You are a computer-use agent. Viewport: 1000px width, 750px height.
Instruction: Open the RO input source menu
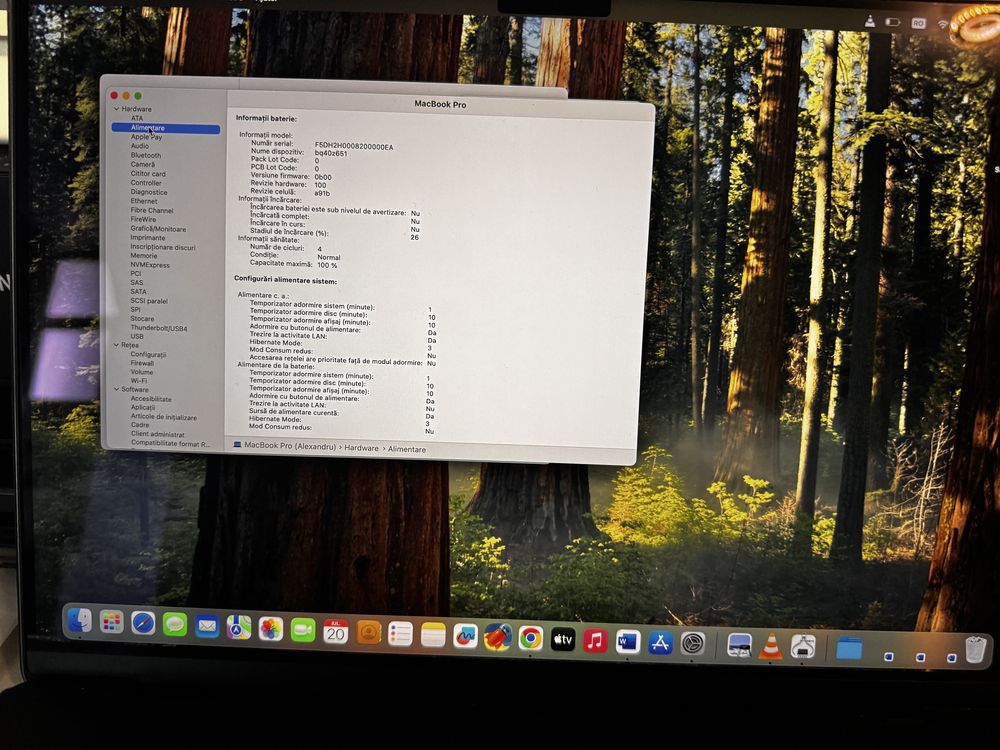click(x=918, y=23)
